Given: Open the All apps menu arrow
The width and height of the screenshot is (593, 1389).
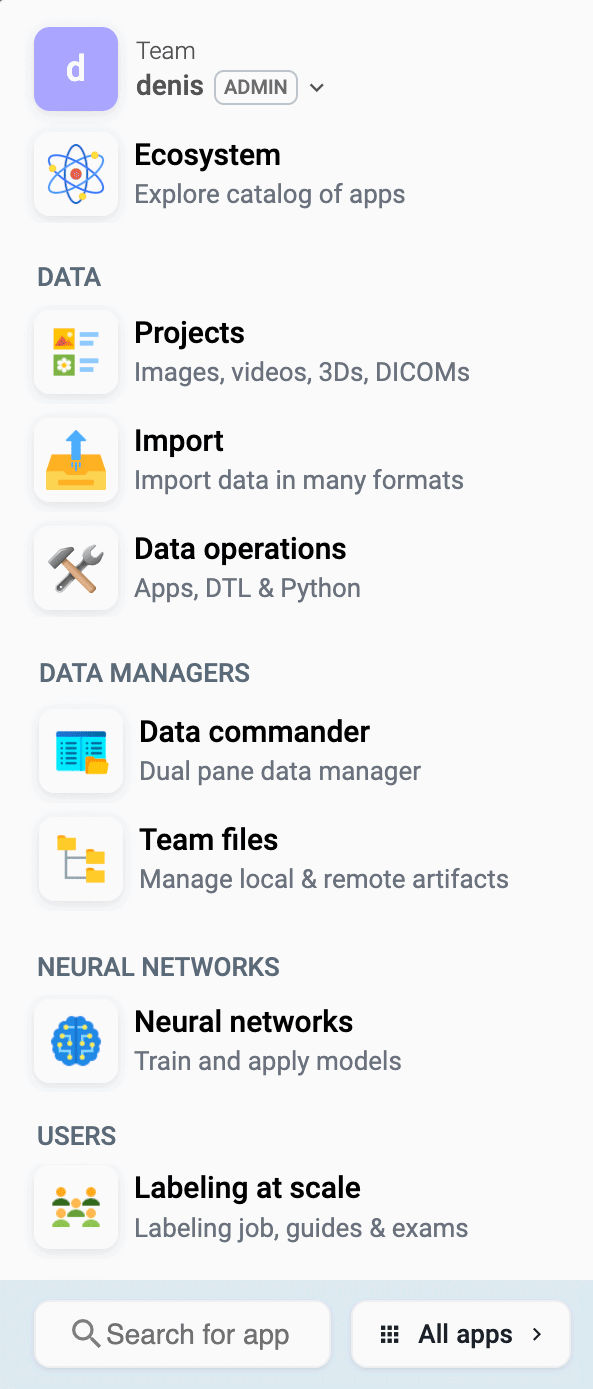Looking at the screenshot, I should point(537,1334).
